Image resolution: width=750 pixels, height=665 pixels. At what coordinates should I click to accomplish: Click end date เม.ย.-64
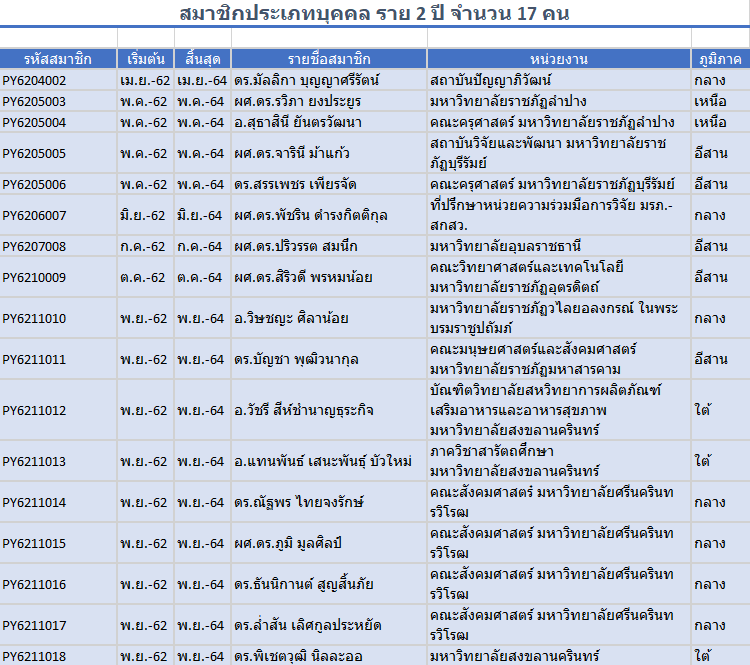pos(202,80)
